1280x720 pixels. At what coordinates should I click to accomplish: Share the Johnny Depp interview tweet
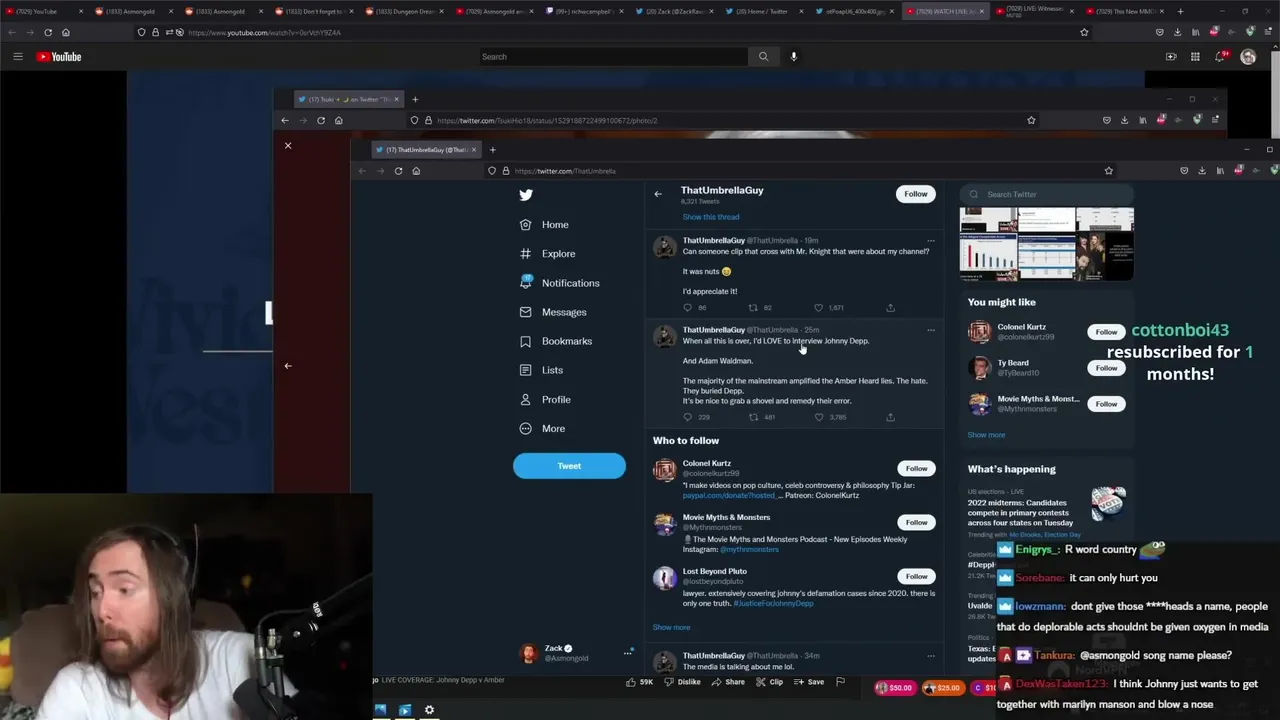click(x=890, y=417)
